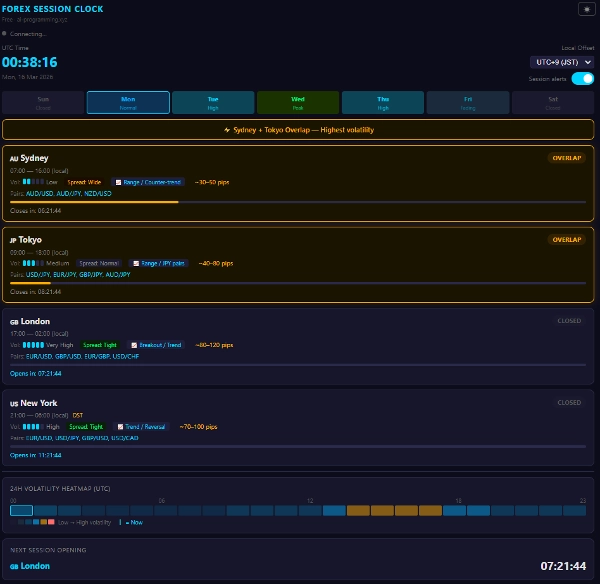This screenshot has height=584, width=600.
Task: Click the Tokyo session progress bar
Action: click(298, 283)
